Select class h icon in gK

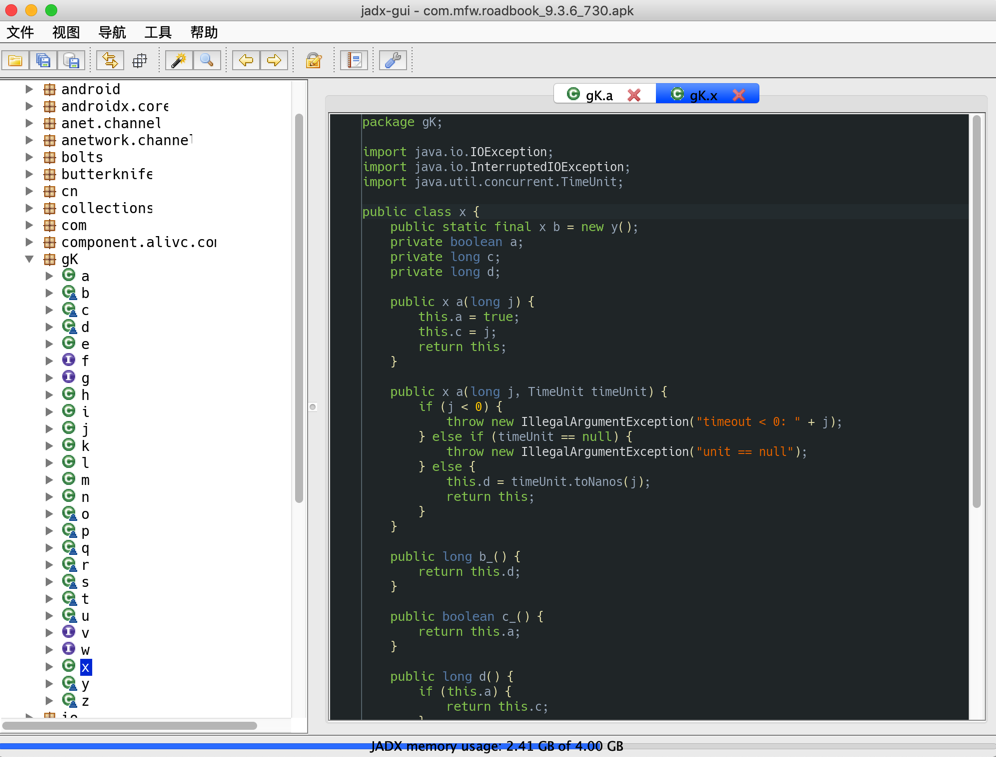69,395
